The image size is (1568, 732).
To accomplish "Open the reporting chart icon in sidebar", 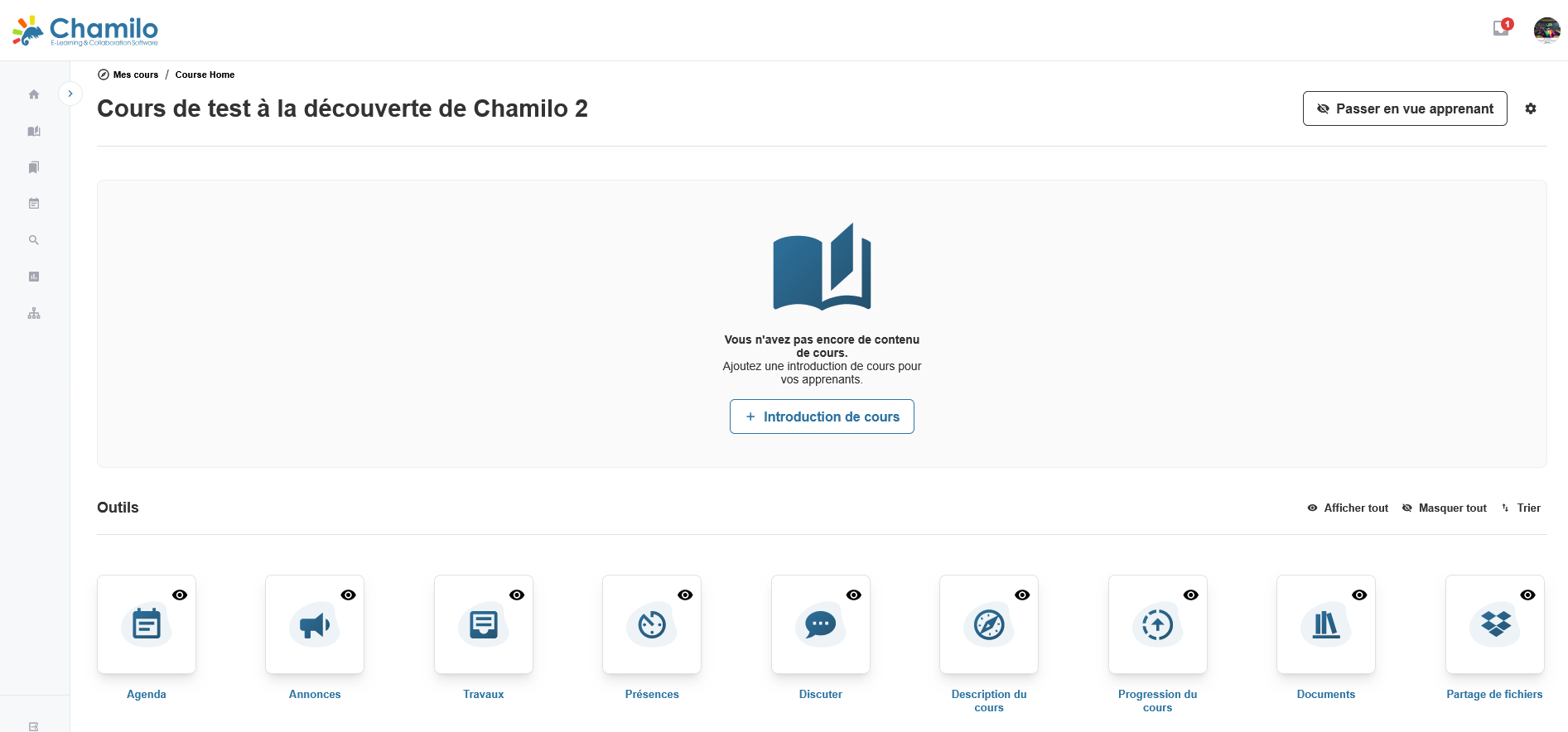I will coord(34,277).
